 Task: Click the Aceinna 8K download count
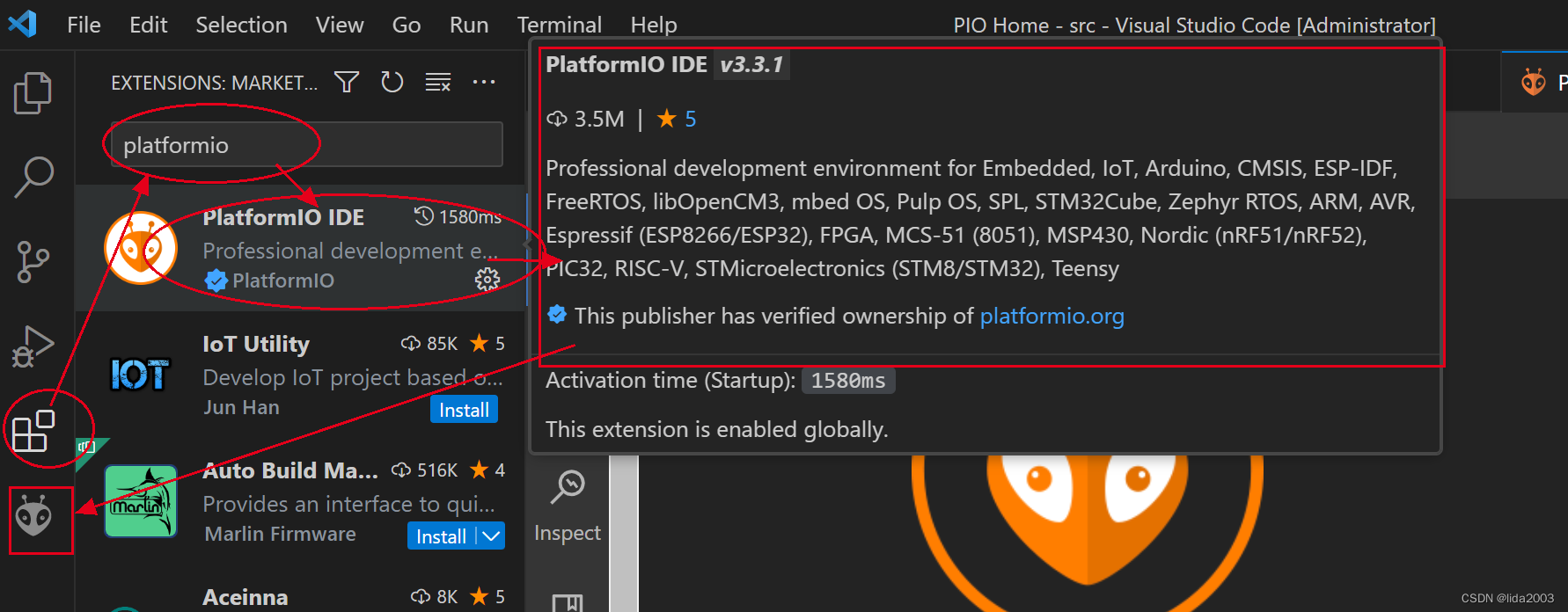(447, 597)
